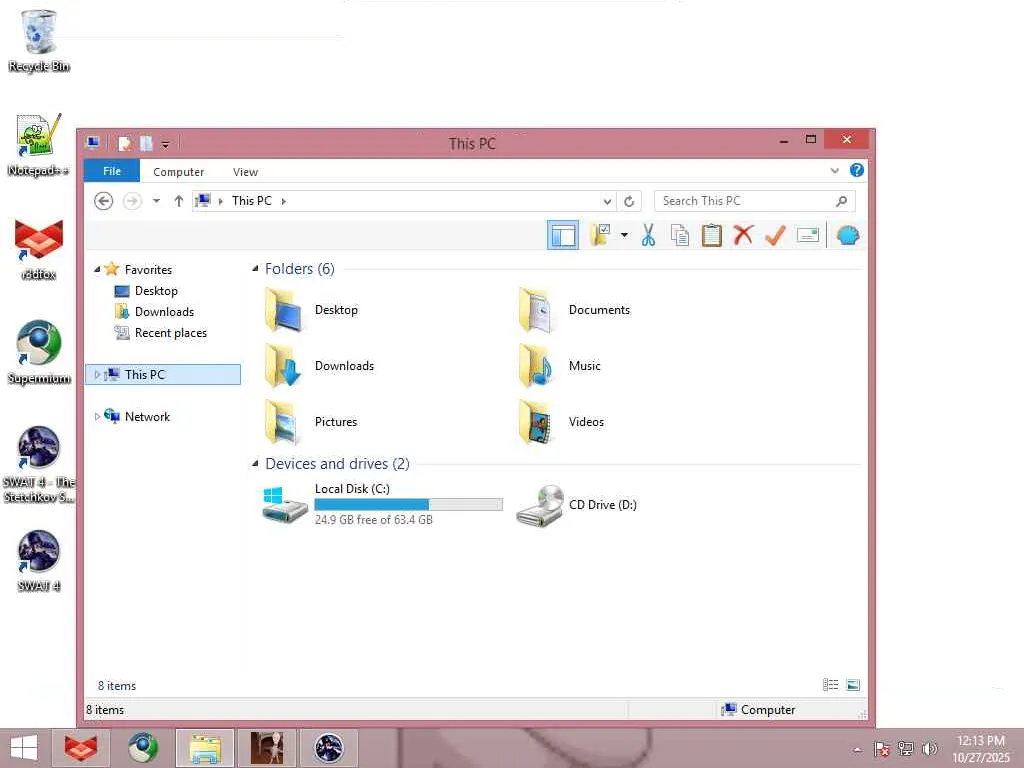Go back with the Back arrow
Image resolution: width=1024 pixels, height=768 pixels.
[x=103, y=201]
